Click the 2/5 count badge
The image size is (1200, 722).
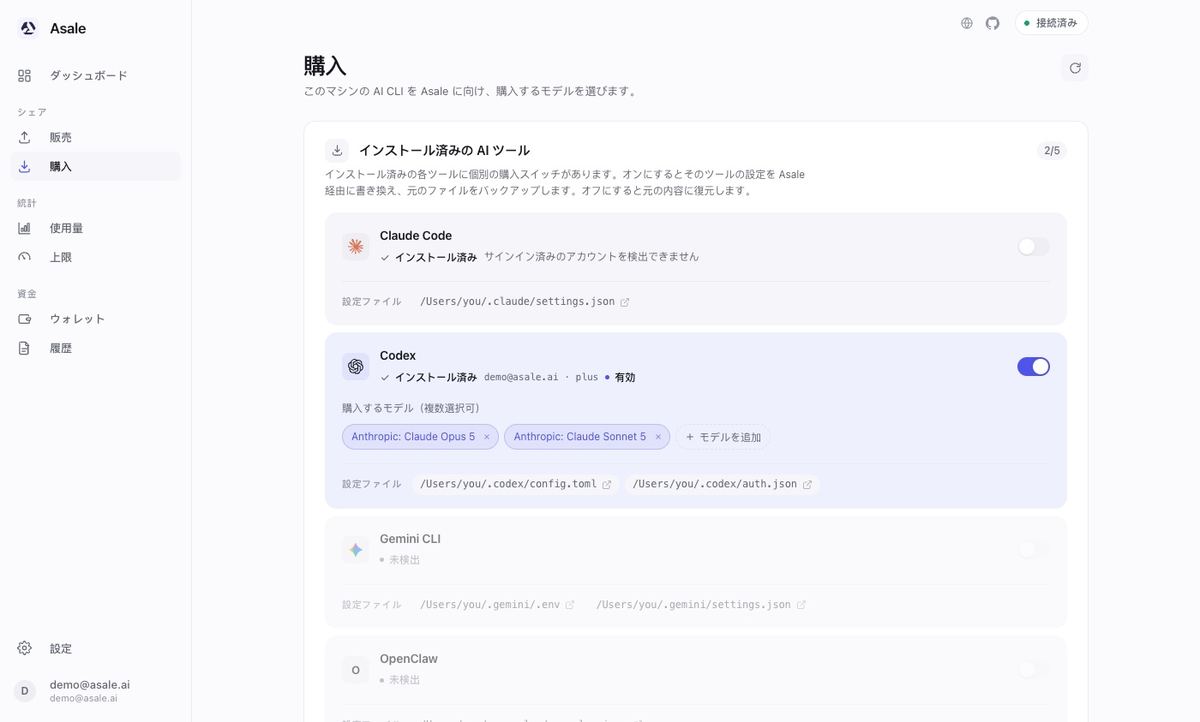click(1052, 151)
